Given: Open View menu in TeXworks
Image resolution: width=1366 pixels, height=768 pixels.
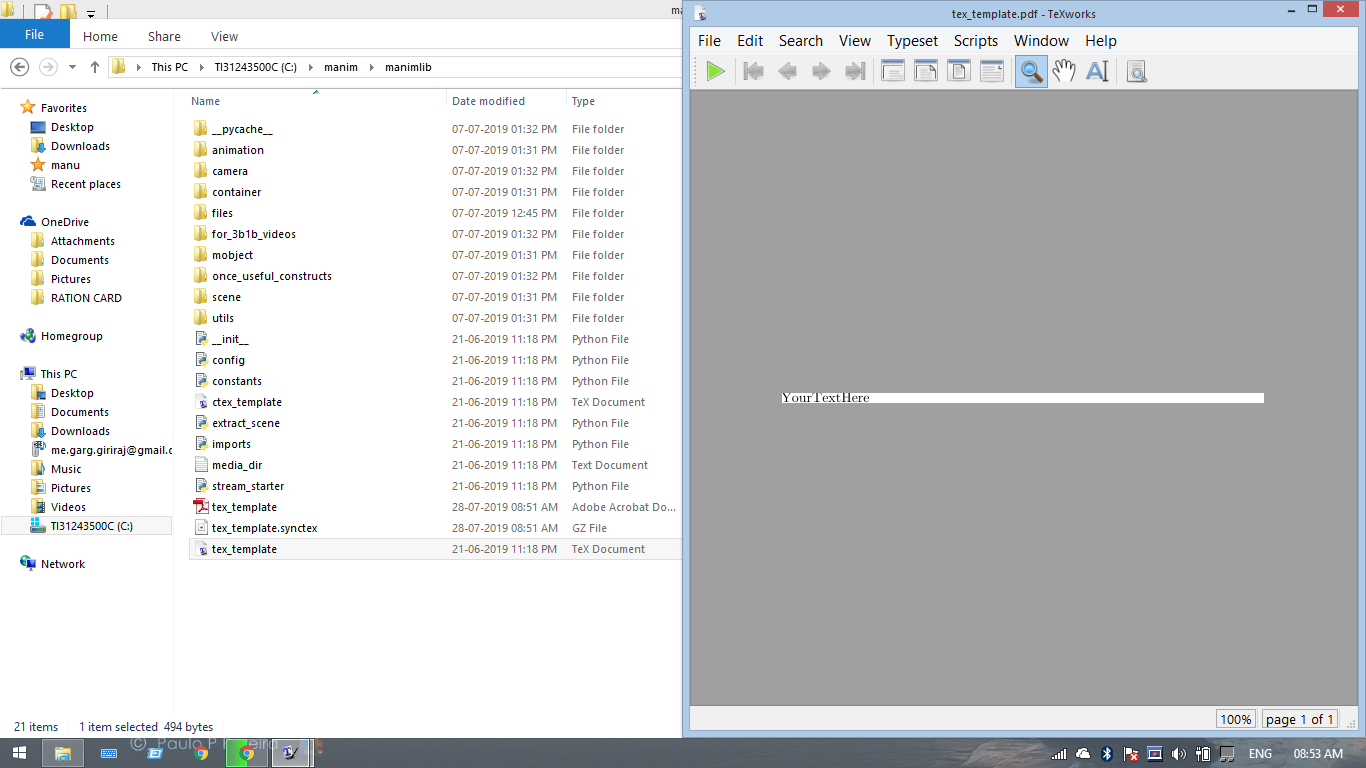Looking at the screenshot, I should (x=855, y=41).
